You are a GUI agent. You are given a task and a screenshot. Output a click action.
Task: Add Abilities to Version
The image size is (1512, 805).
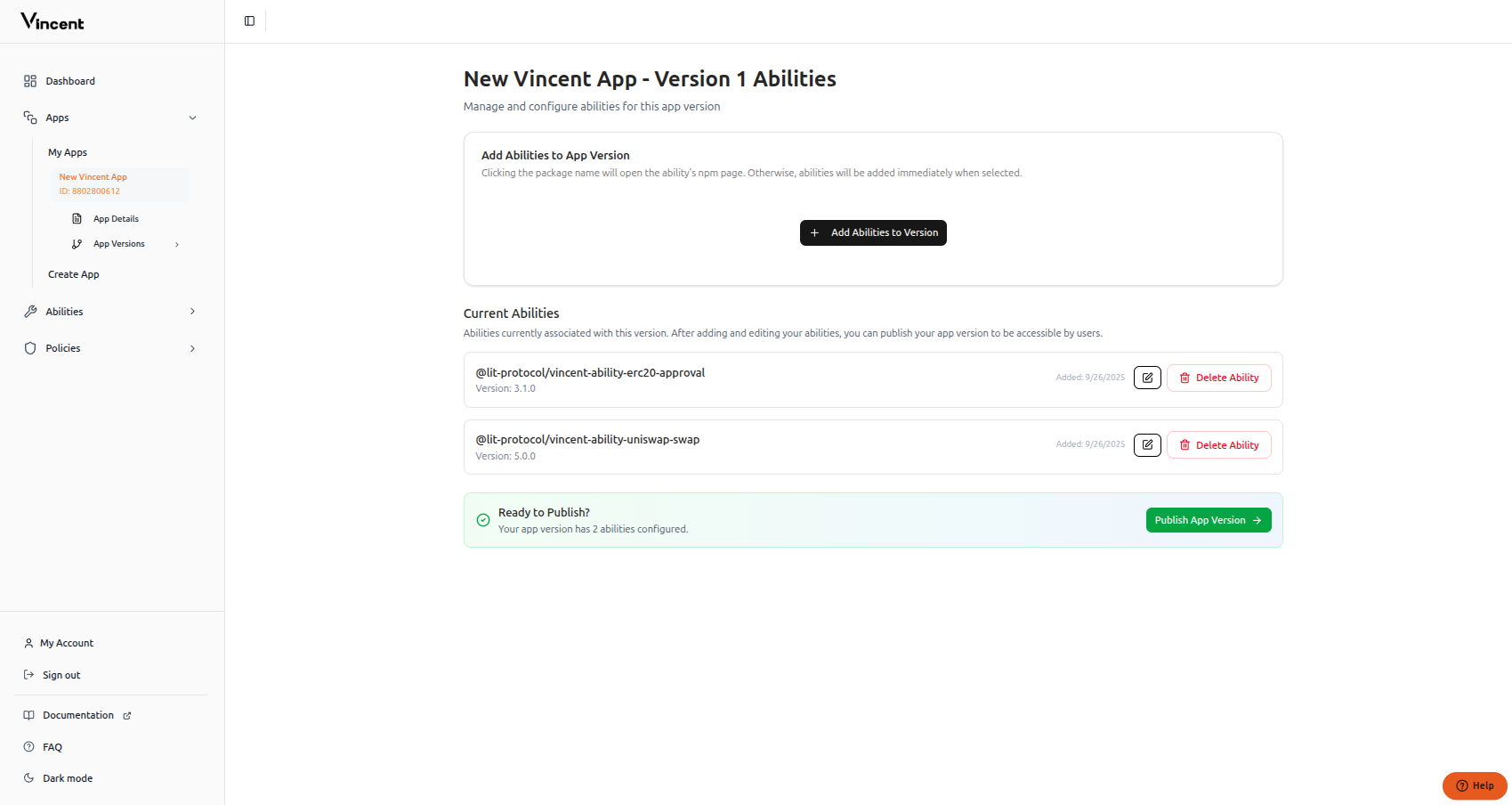click(x=872, y=232)
